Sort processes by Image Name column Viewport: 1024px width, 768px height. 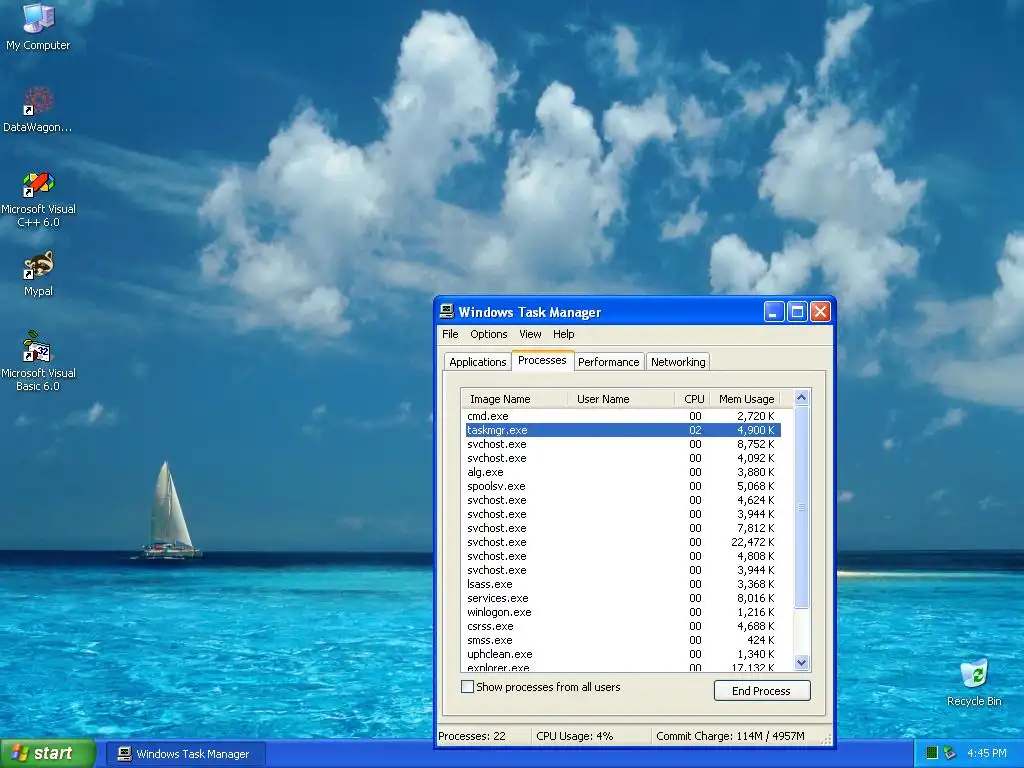[515, 398]
